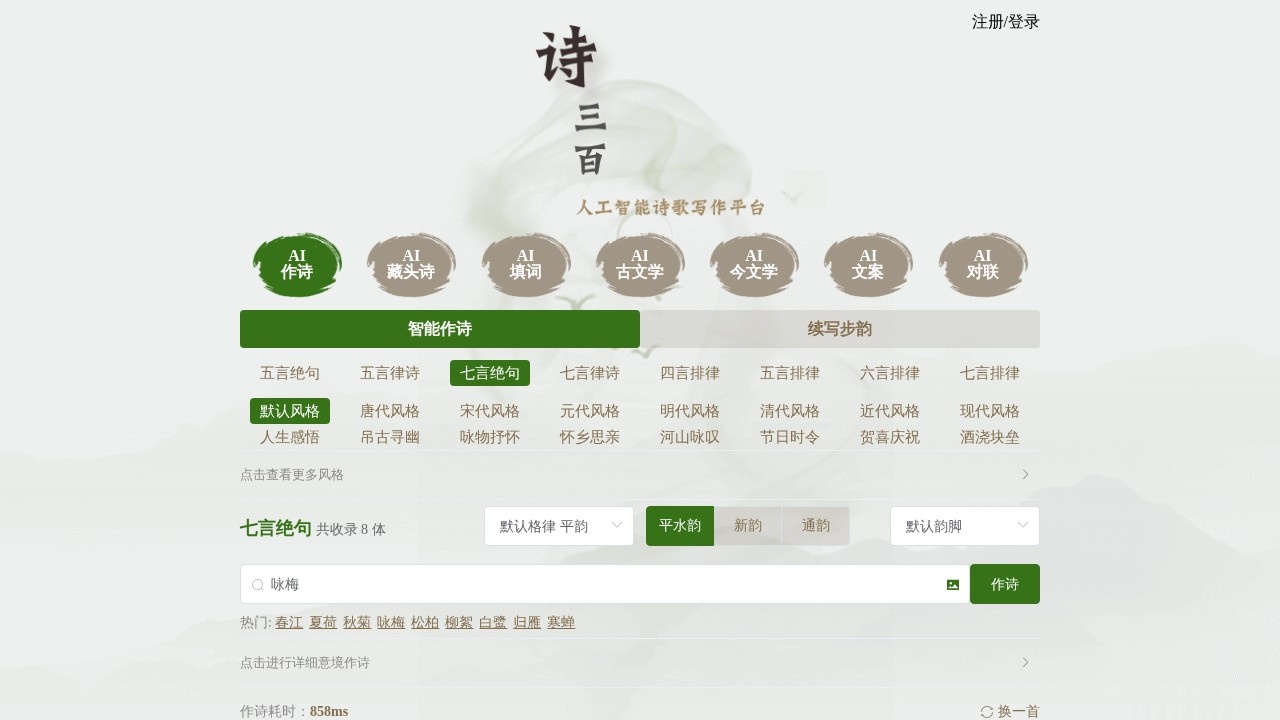Open the AI 文案 feature icon
1280x720 pixels.
pyautogui.click(x=868, y=264)
